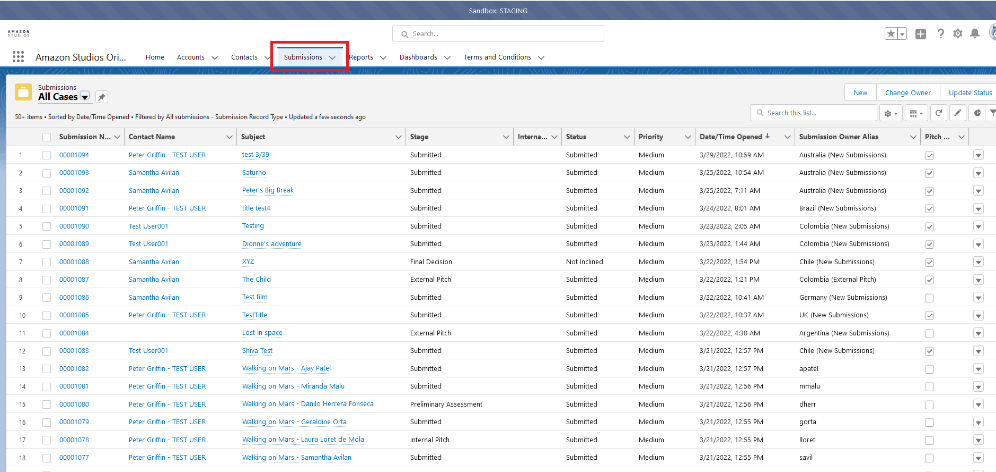Click the New button
The width and height of the screenshot is (996, 472).
pyautogui.click(x=860, y=93)
